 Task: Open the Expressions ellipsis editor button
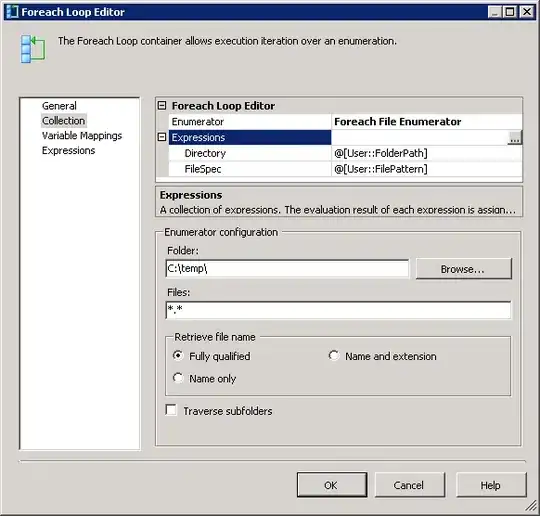[515, 137]
